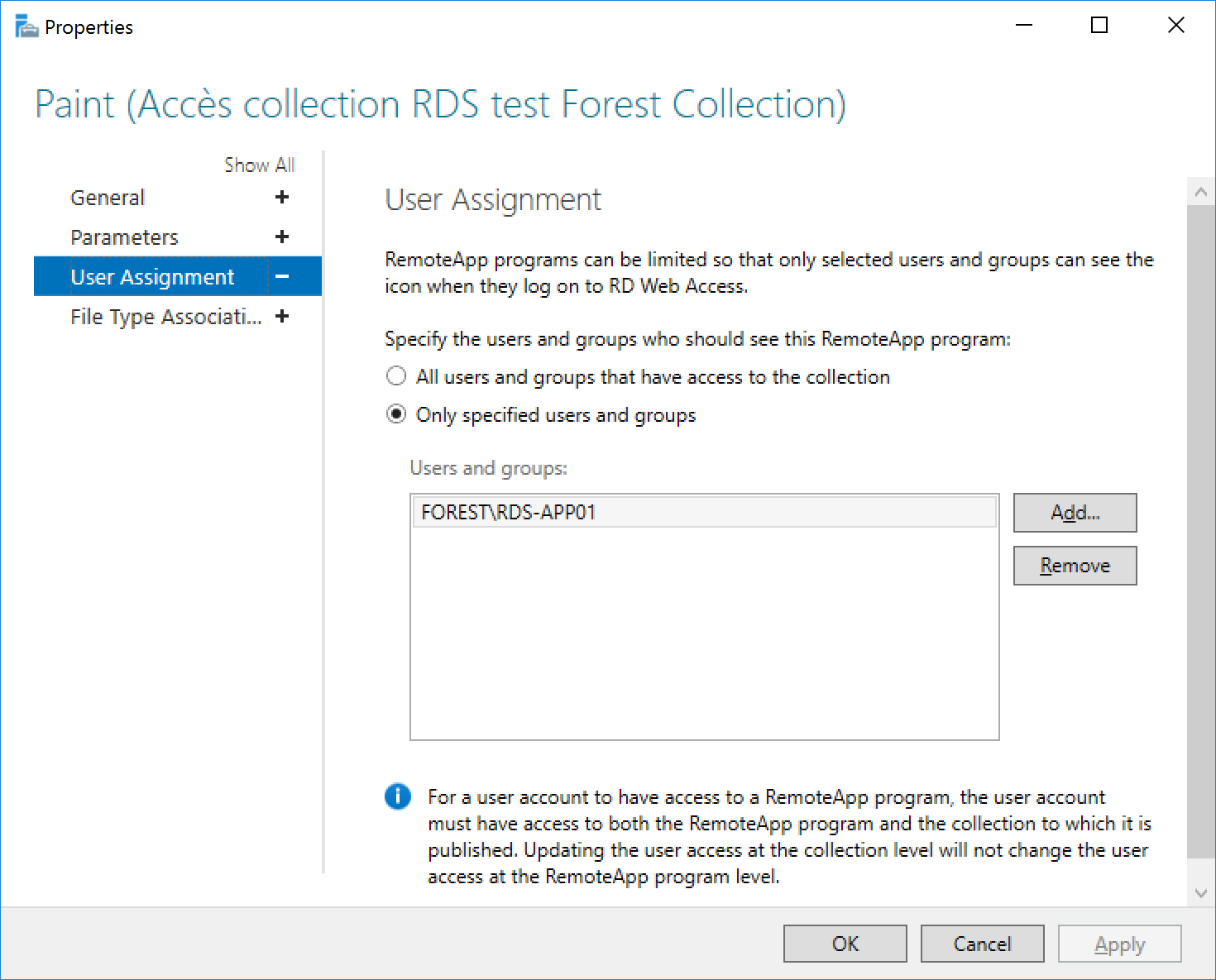
Task: Click the User Assignment heading text
Action: coord(493,200)
